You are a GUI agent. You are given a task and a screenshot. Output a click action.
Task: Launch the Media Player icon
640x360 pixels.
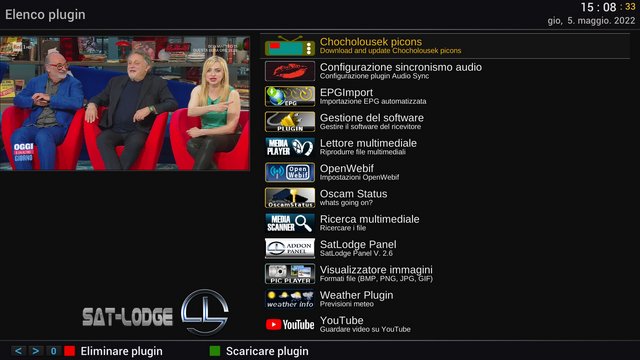pyautogui.click(x=290, y=147)
